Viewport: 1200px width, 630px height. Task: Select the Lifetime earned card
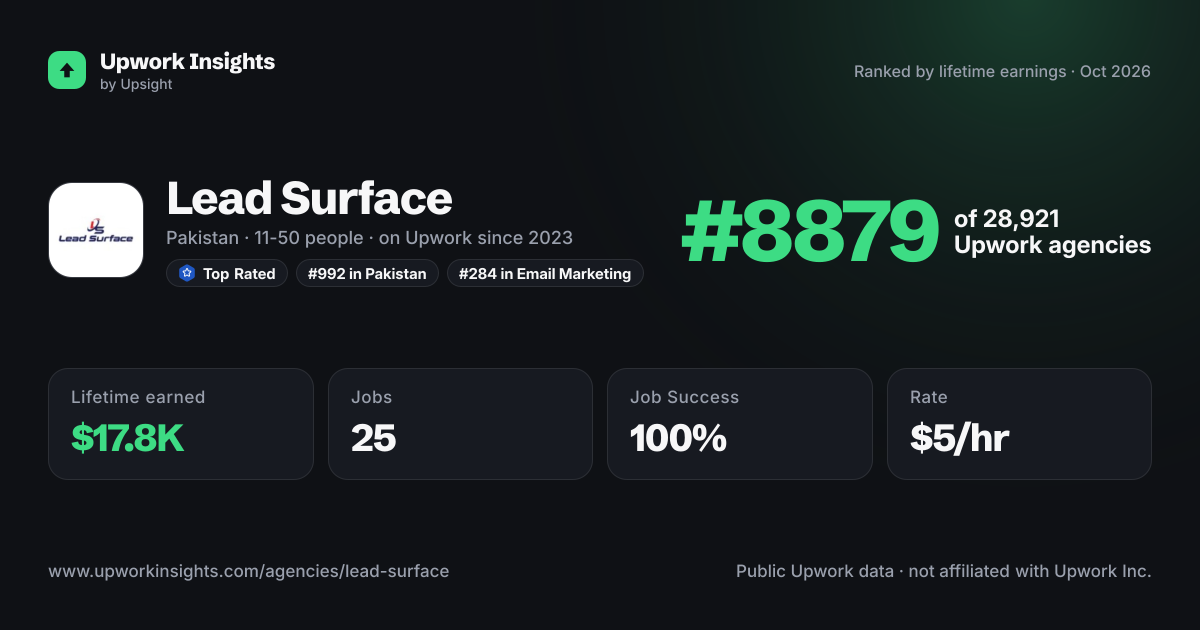pyautogui.click(x=181, y=424)
